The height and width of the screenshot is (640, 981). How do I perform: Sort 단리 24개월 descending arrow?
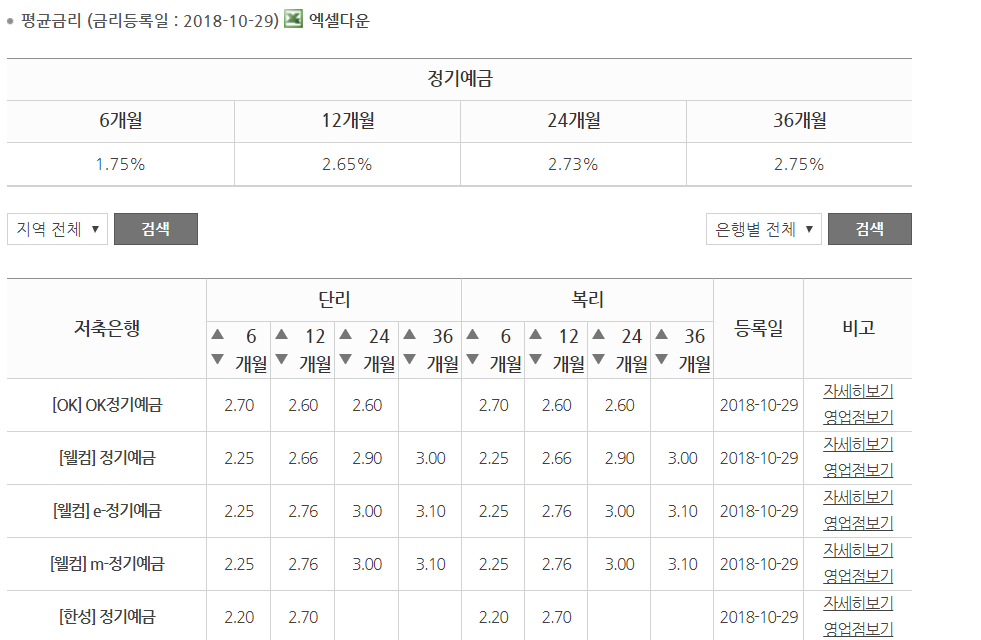[345, 359]
